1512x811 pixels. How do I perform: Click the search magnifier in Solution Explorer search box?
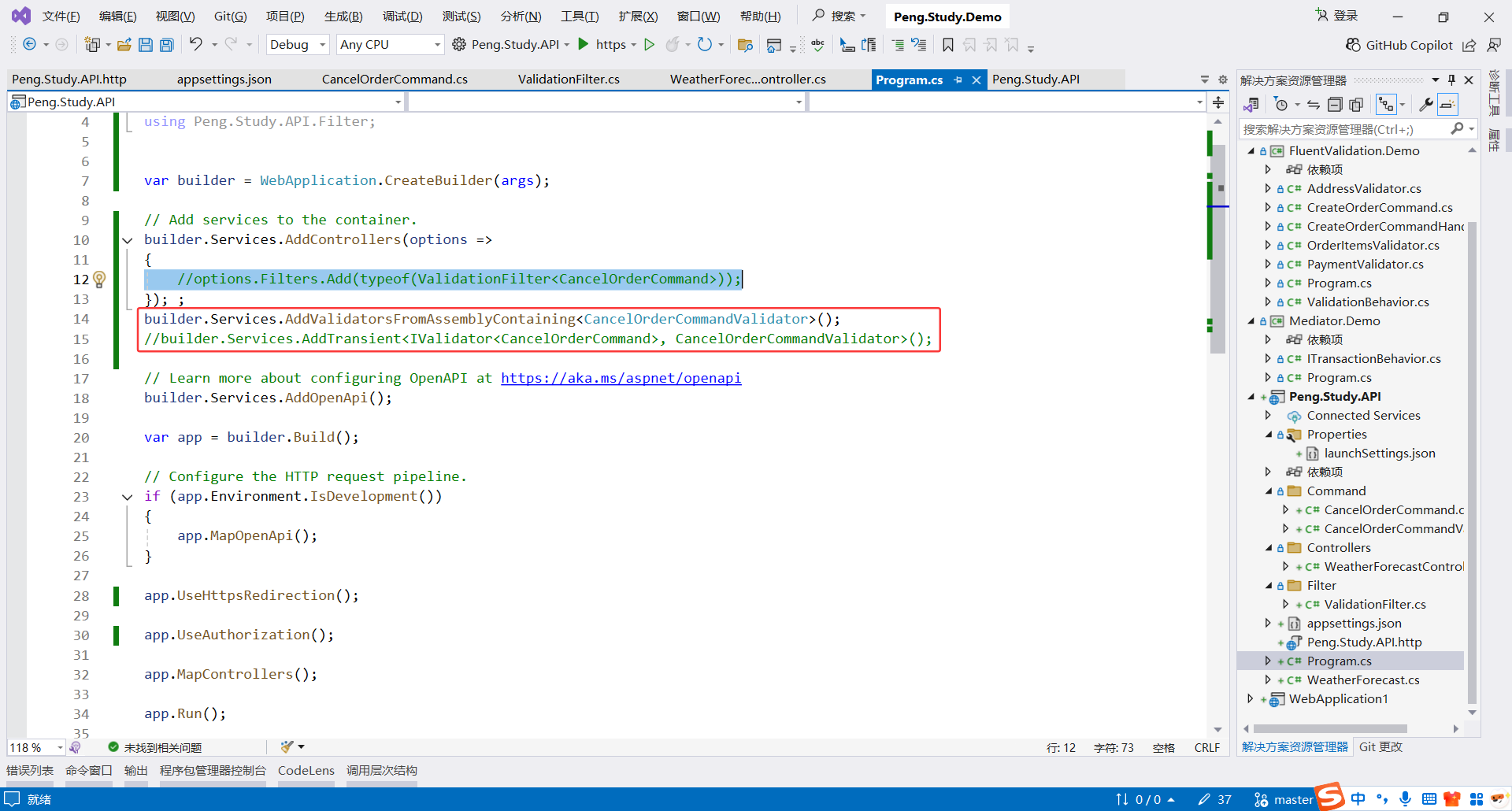point(1457,129)
